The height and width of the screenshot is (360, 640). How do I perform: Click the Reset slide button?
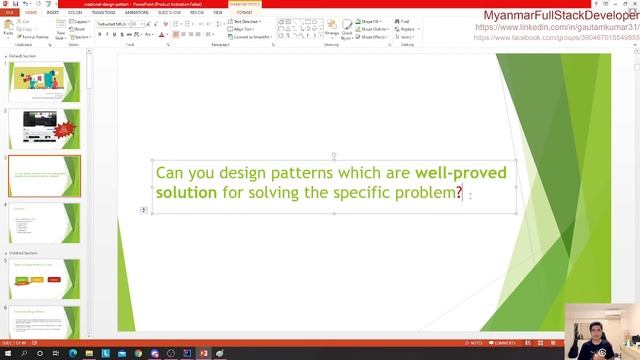click(x=77, y=29)
